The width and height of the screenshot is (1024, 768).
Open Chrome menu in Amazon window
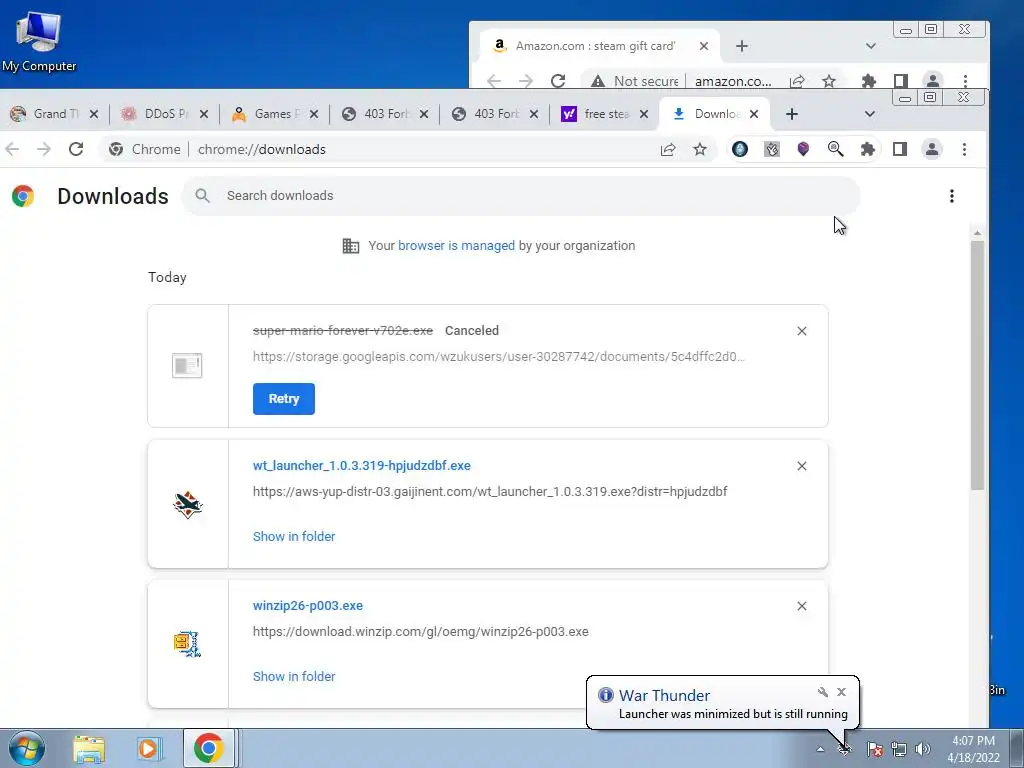[965, 81]
